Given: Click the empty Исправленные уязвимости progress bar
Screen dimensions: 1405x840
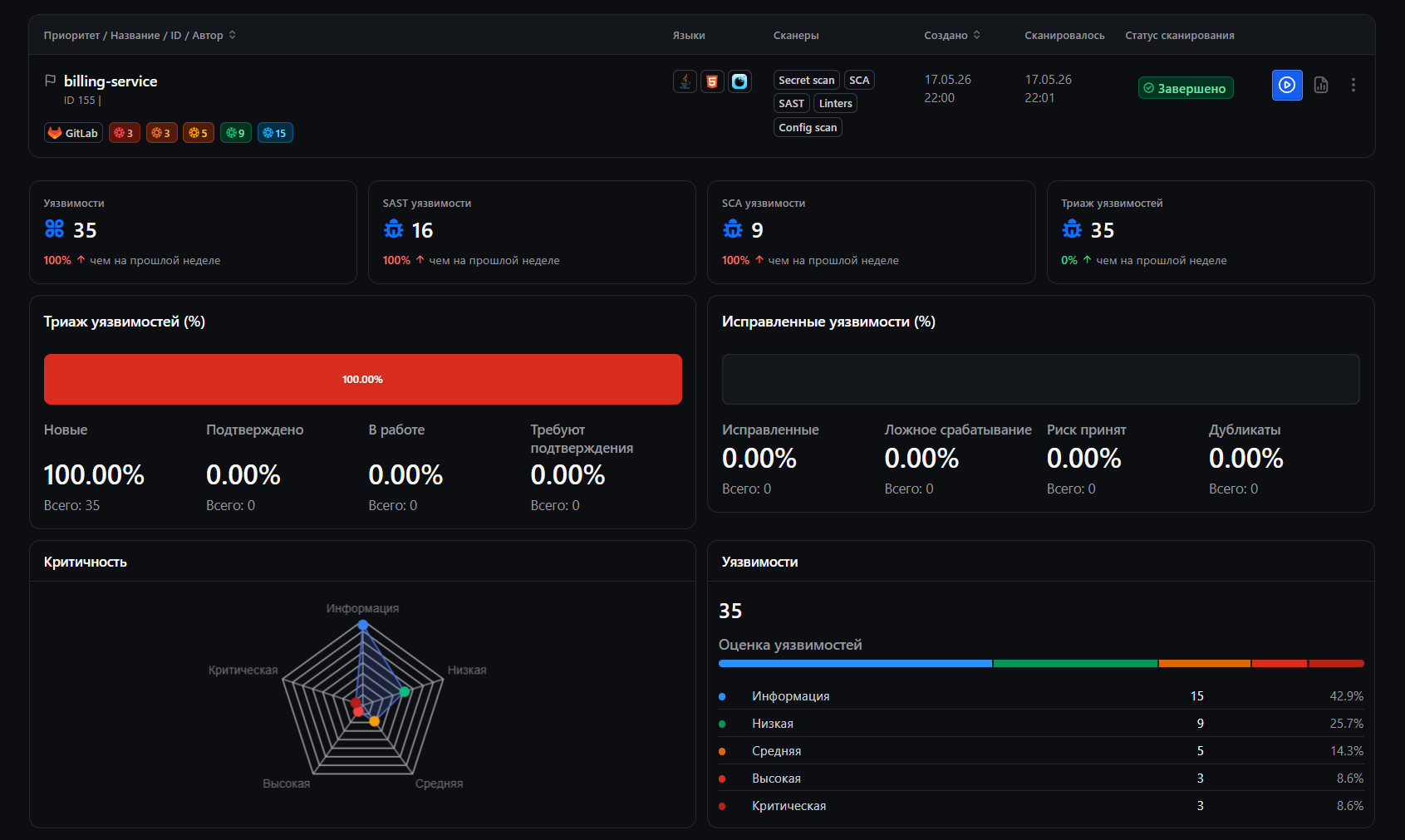Looking at the screenshot, I should click(x=1041, y=380).
